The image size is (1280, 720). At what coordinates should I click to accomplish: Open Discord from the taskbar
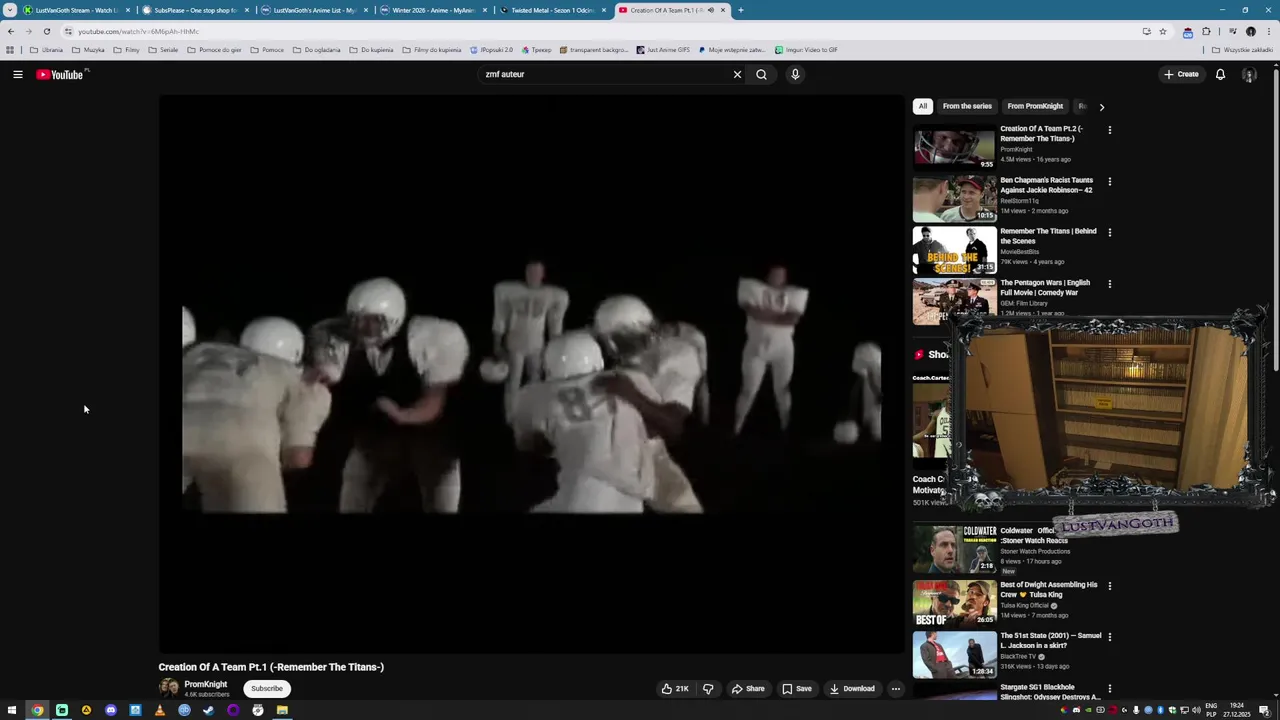111,710
